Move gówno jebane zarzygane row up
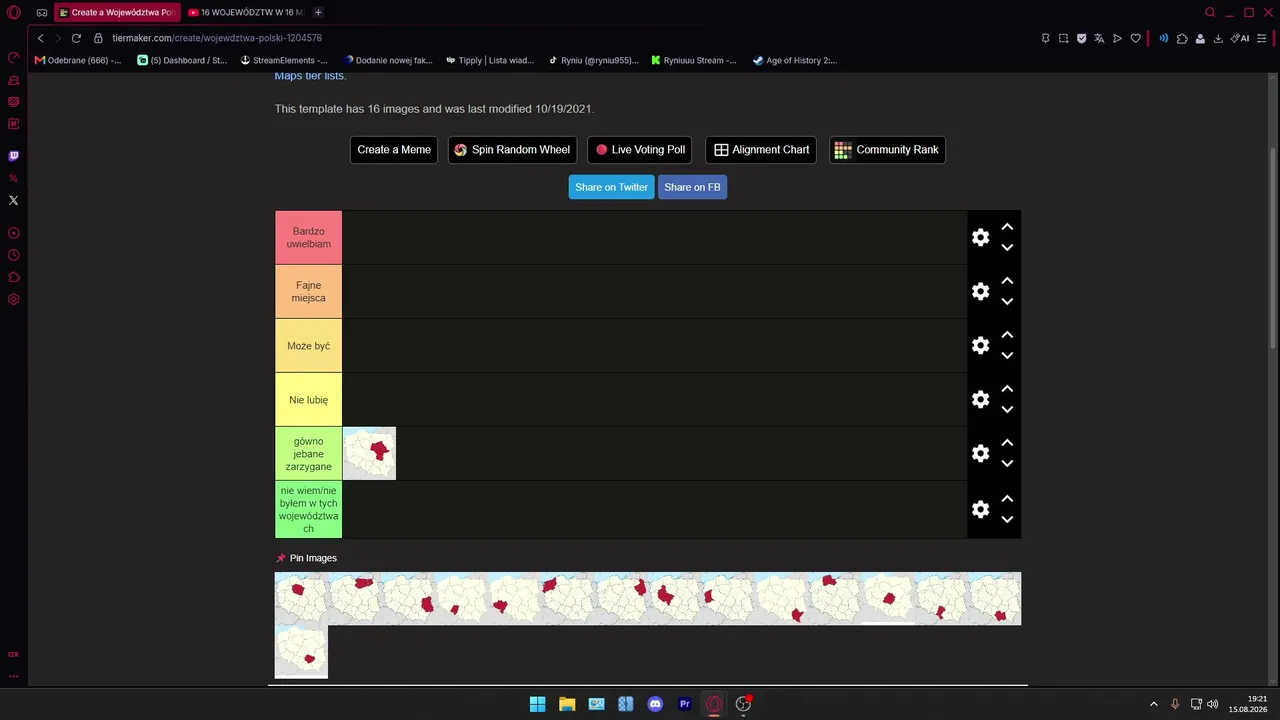This screenshot has width=1280, height=720. point(1007,443)
